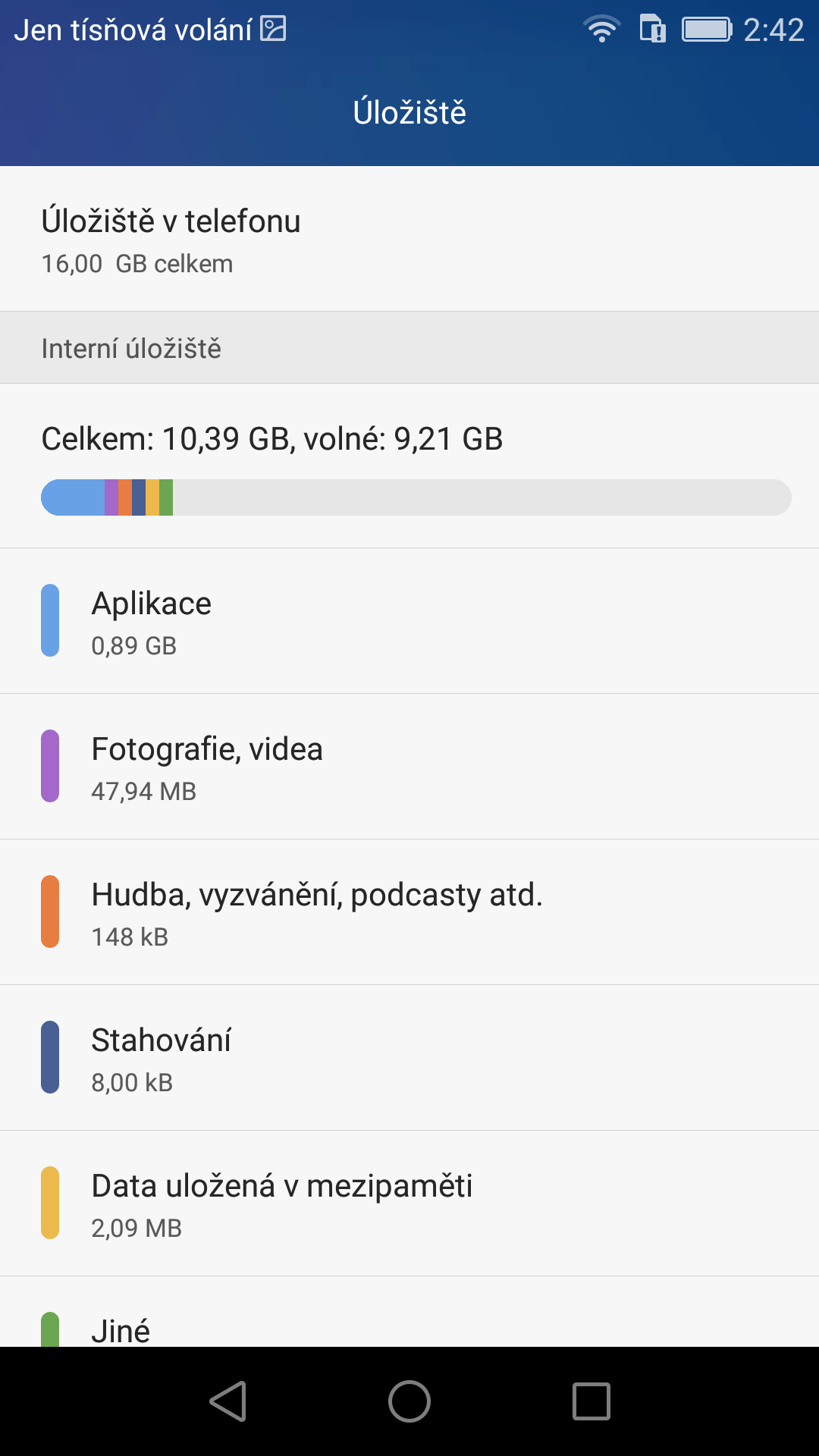Tap the storage usage progress bar
This screenshot has height=1456, width=819.
pyautogui.click(x=416, y=497)
